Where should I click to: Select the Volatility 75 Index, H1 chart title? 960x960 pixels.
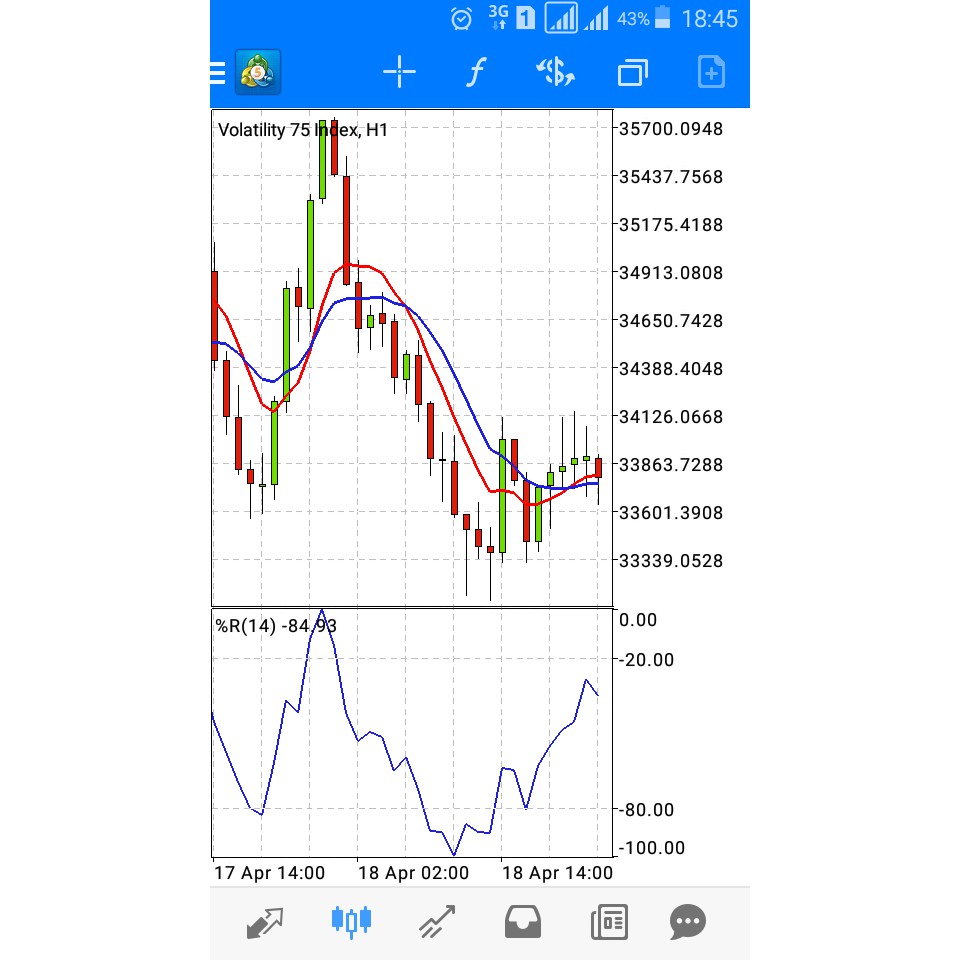point(302,129)
